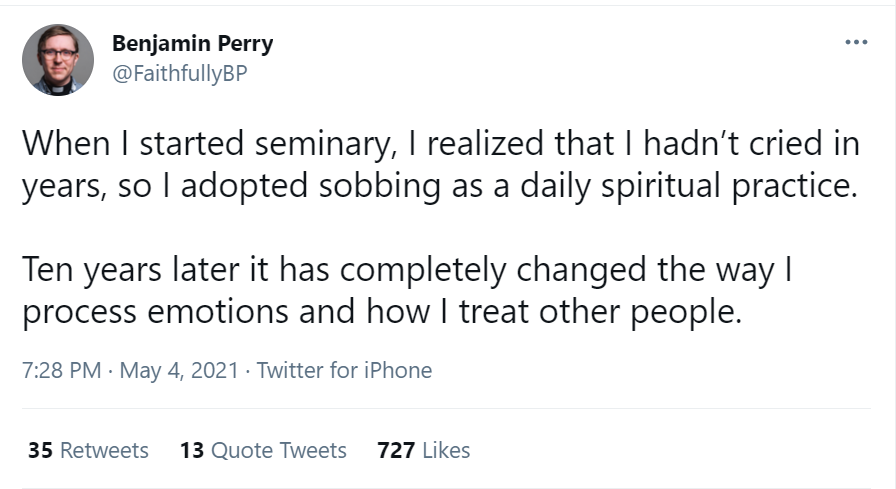Click the number 727 like count
The width and height of the screenshot is (896, 489).
point(396,450)
